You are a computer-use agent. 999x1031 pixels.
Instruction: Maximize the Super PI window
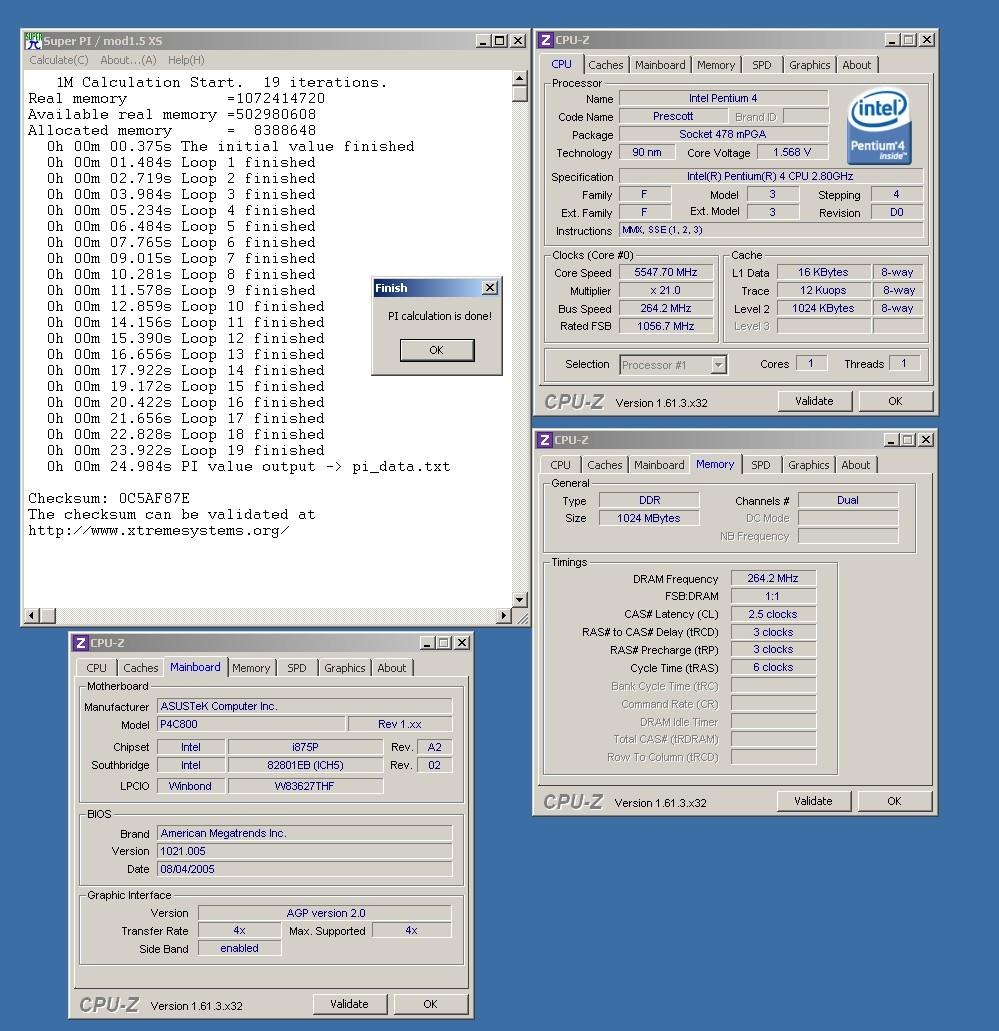click(500, 41)
